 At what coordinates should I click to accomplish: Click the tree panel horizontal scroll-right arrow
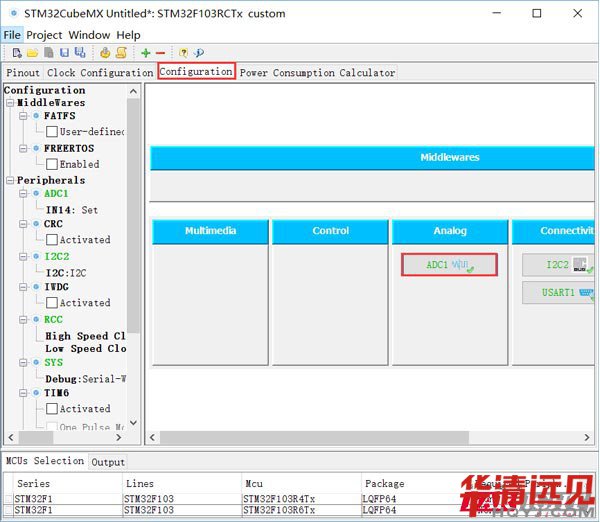click(119, 437)
